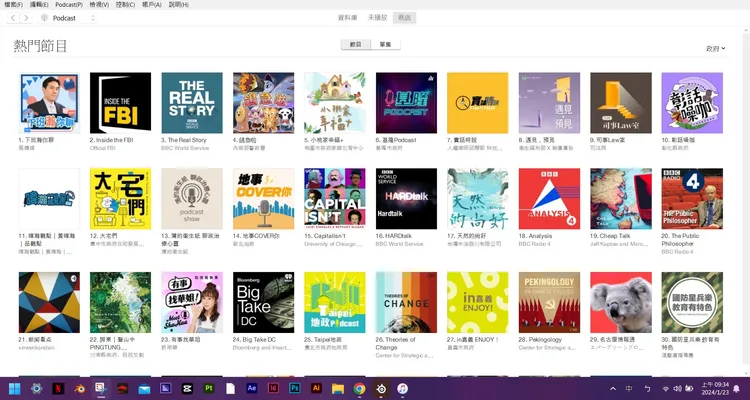Open Wi-Fi network status in tray
This screenshot has width=750, height=400.
pos(666,389)
